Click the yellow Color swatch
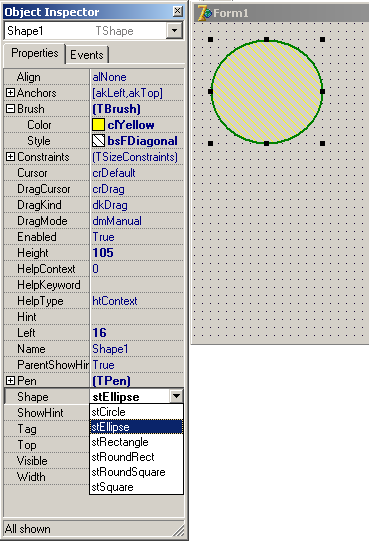Screen dimensions: 369x541 pyautogui.click(x=98, y=125)
